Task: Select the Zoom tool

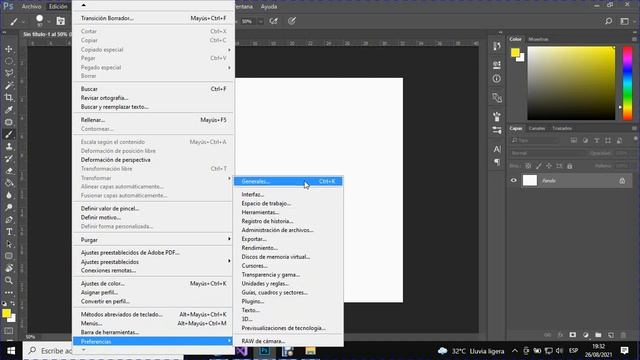Action: click(x=9, y=280)
